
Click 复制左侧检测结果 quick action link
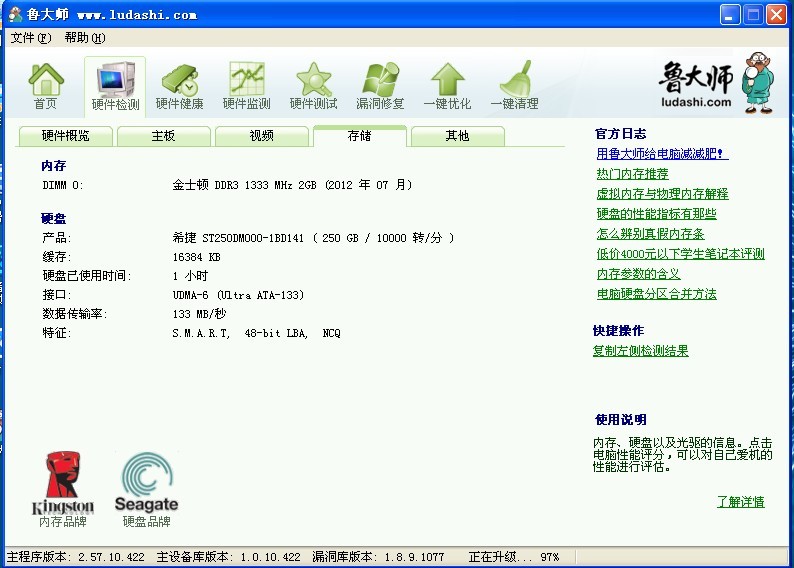point(640,351)
